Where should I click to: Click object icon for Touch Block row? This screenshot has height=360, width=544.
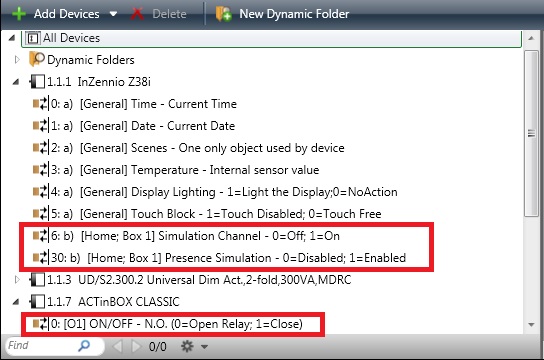(40, 214)
